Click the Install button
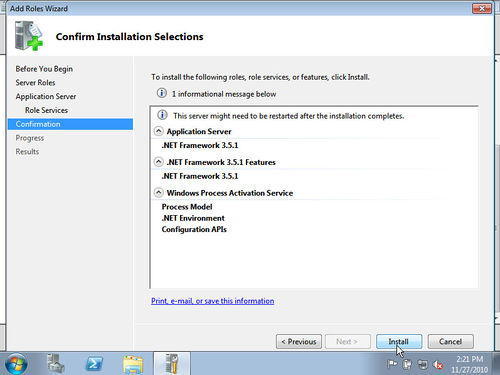 (399, 342)
